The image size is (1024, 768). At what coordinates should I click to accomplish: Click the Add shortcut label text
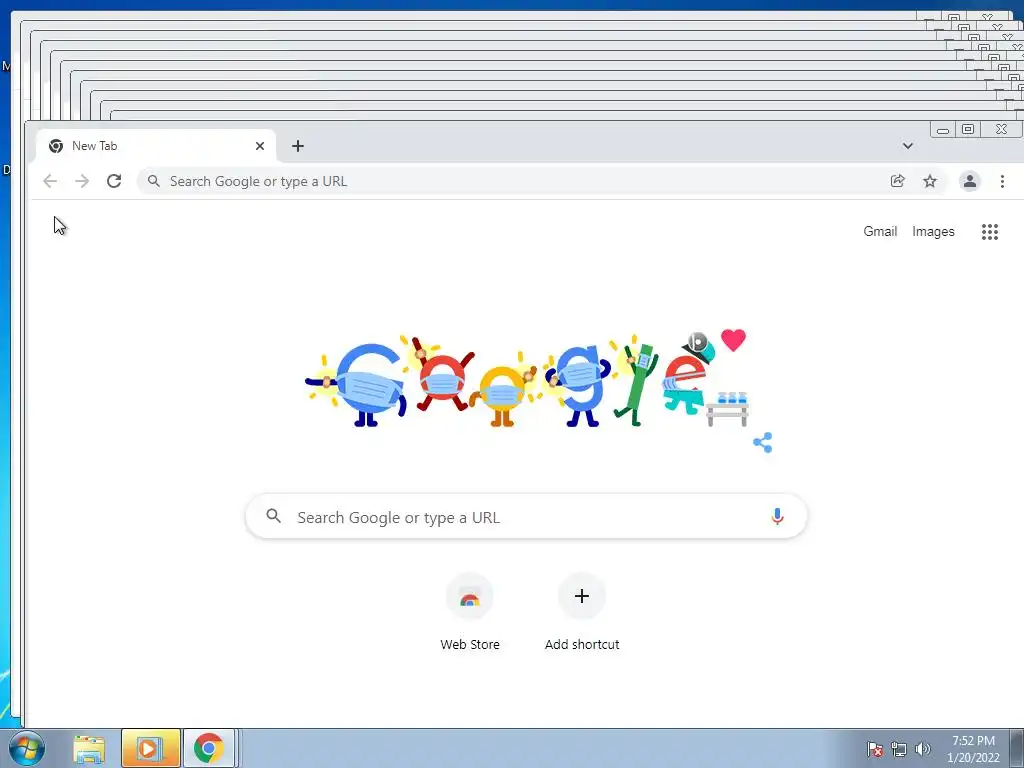point(582,645)
